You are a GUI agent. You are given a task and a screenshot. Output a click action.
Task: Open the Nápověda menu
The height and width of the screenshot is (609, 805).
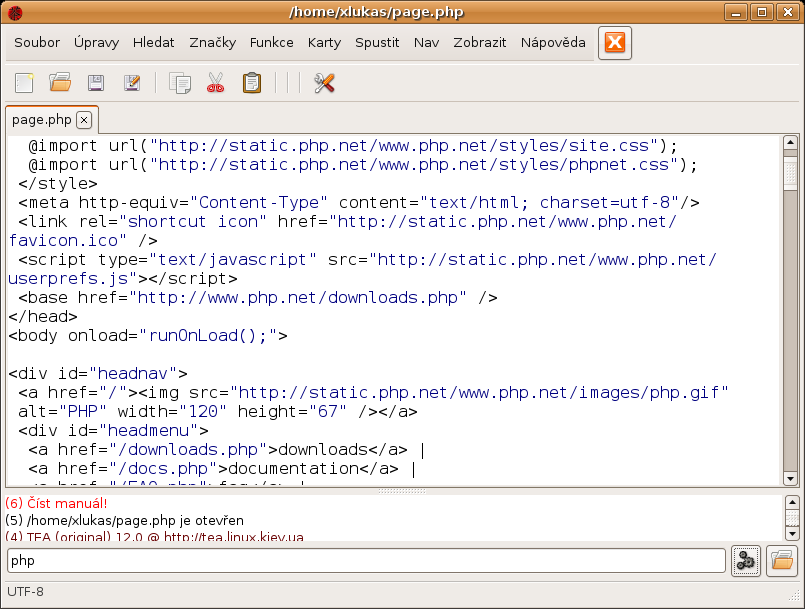[553, 43]
